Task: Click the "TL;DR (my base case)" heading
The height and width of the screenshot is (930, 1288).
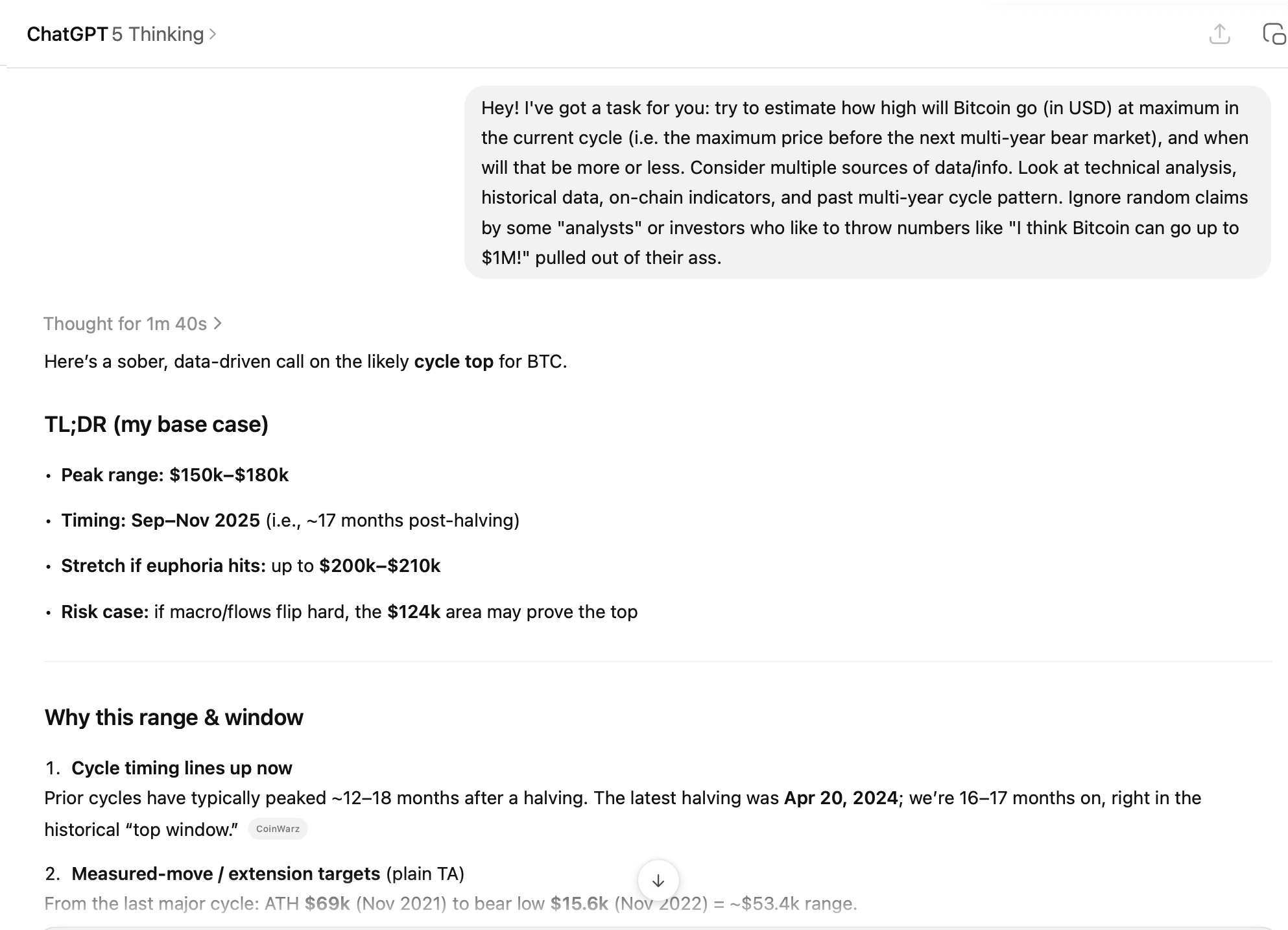Action: pyautogui.click(x=156, y=424)
